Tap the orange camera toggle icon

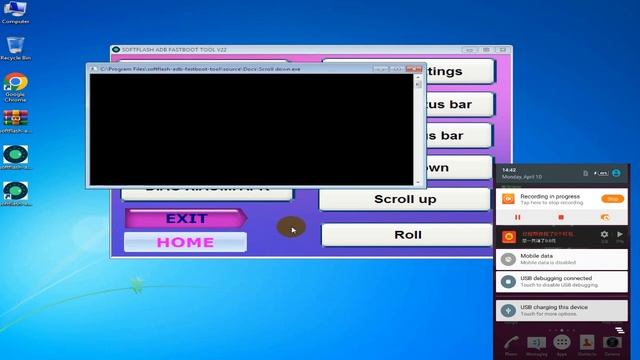[605, 217]
